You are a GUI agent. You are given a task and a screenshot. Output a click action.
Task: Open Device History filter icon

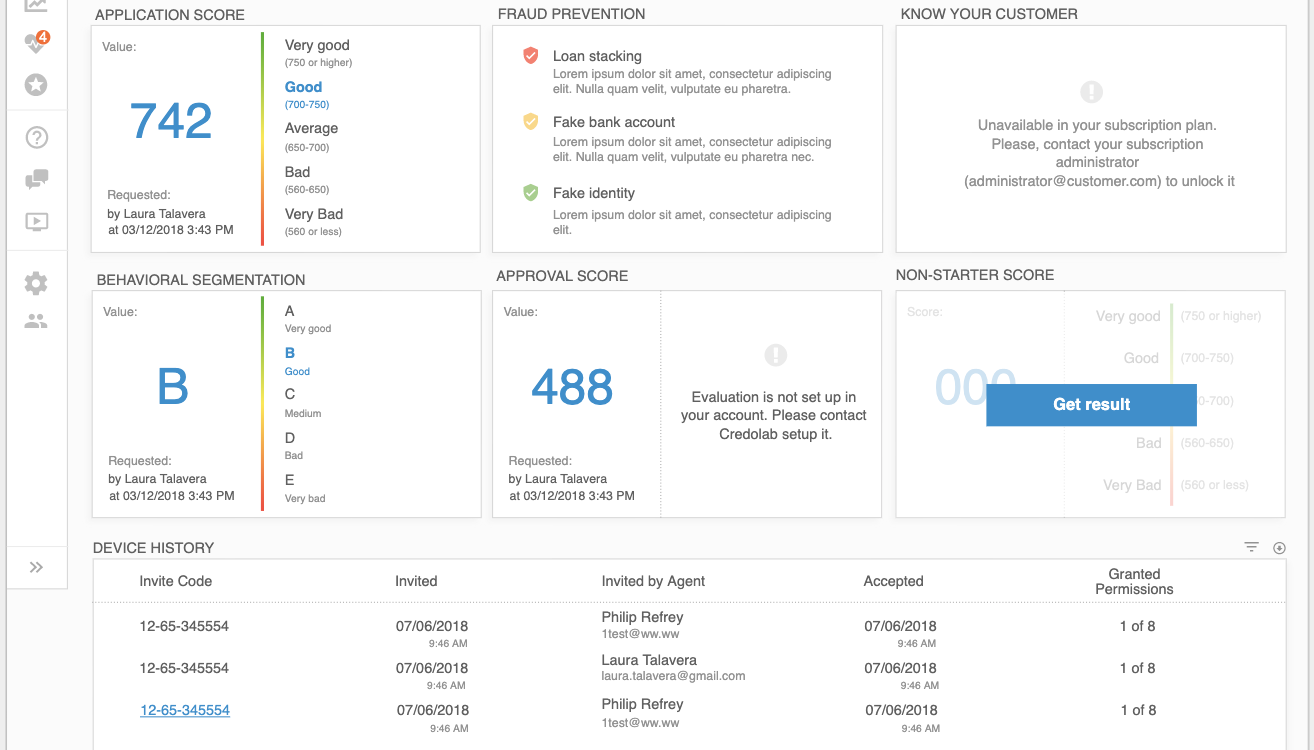1251,547
